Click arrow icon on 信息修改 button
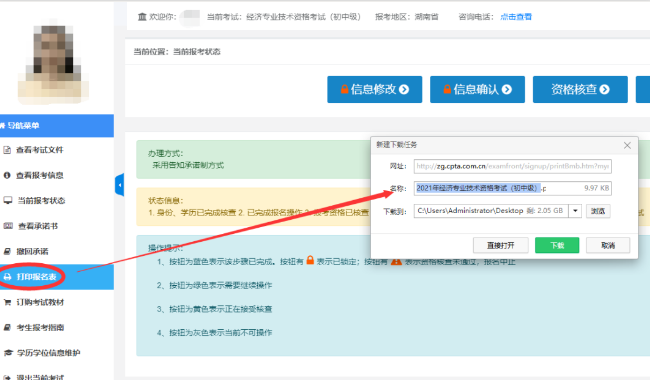 pyautogui.click(x=404, y=89)
